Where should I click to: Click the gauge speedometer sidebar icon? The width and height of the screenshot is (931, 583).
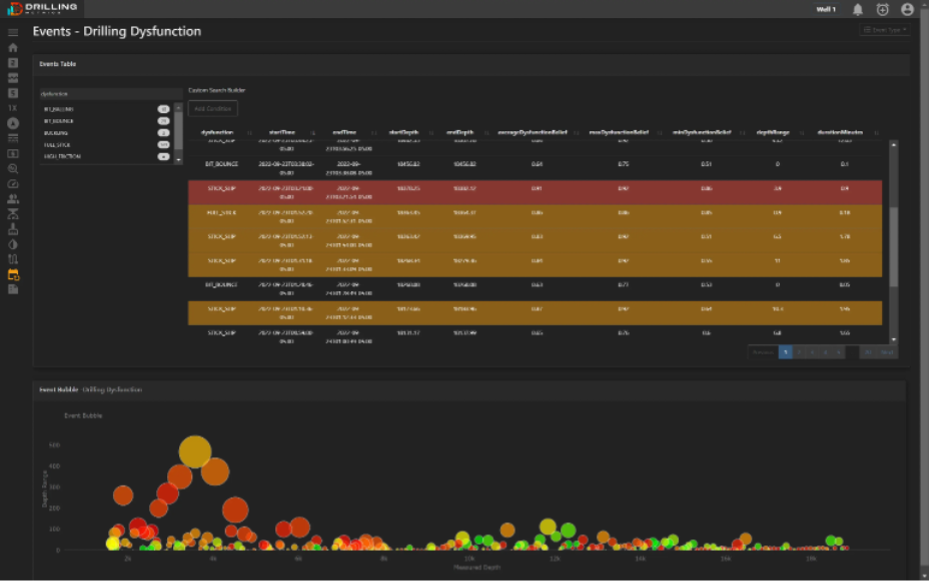click(13, 184)
